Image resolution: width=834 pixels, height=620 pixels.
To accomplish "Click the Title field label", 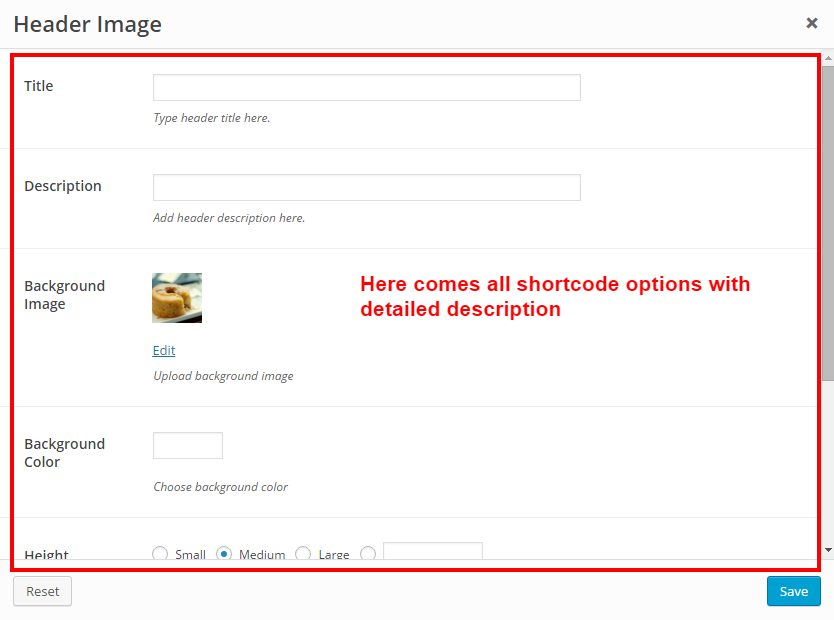I will click(39, 86).
